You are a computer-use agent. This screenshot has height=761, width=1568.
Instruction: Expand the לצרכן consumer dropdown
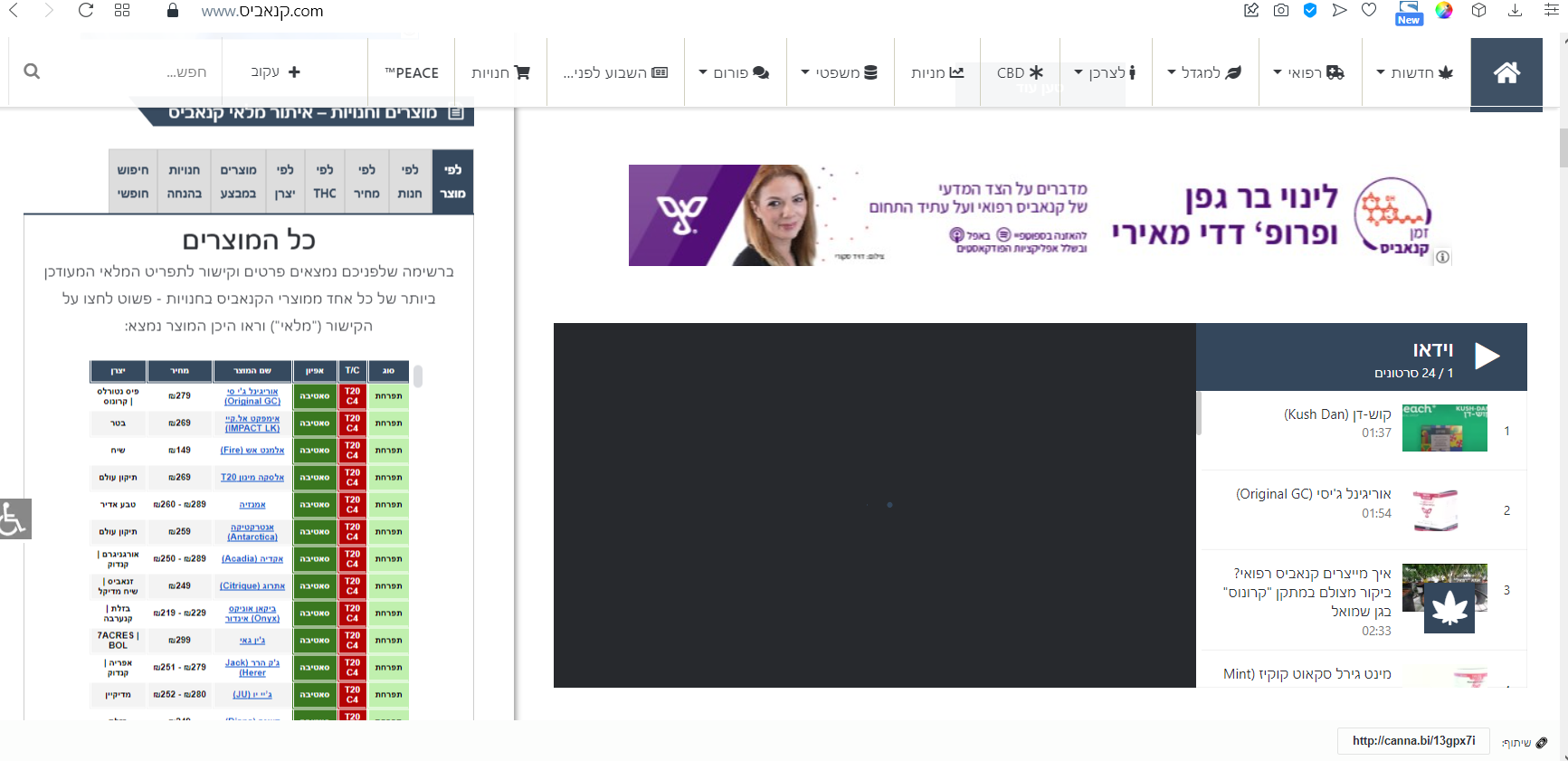tap(1105, 72)
